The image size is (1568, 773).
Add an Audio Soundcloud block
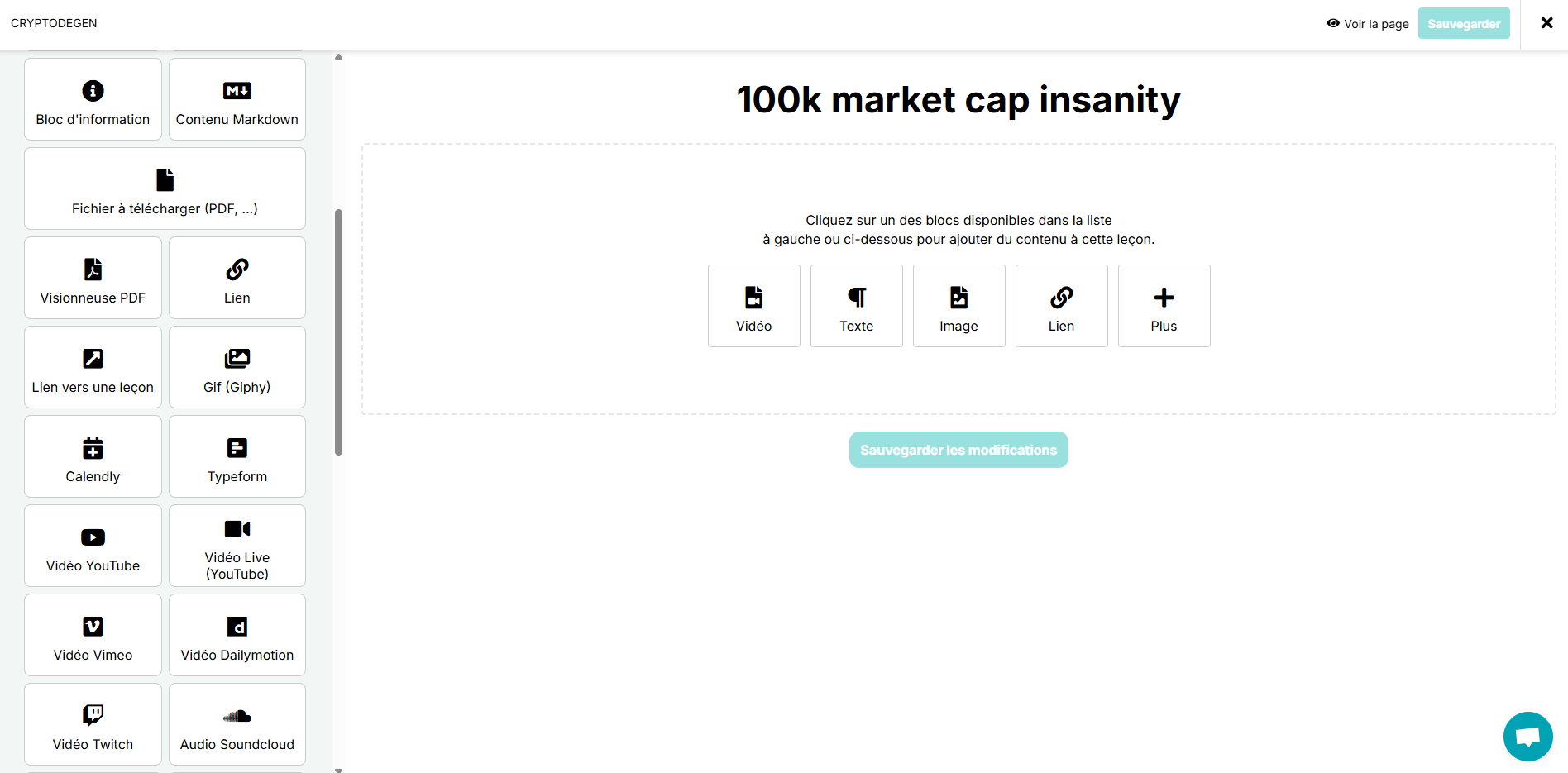(237, 725)
